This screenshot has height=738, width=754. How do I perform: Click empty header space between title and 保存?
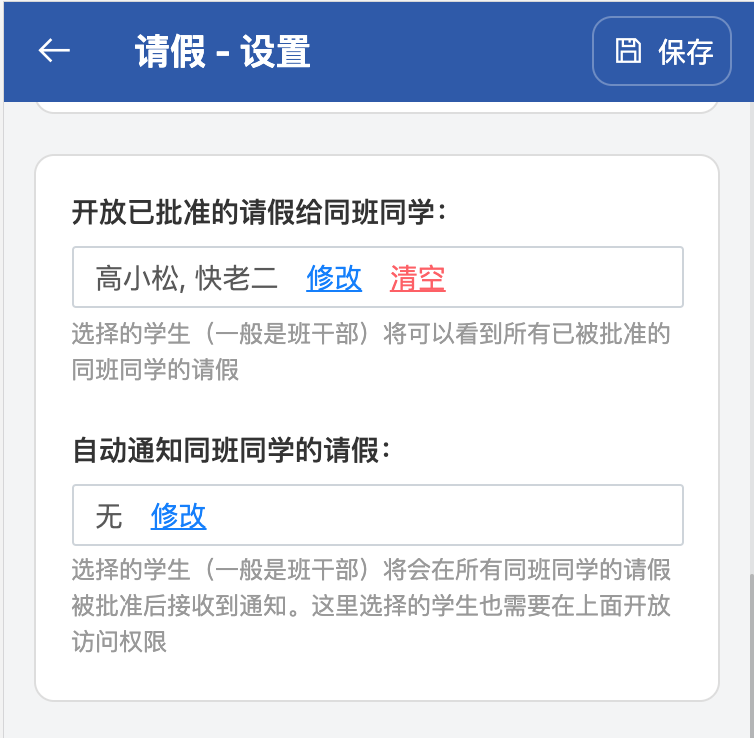tap(450, 52)
